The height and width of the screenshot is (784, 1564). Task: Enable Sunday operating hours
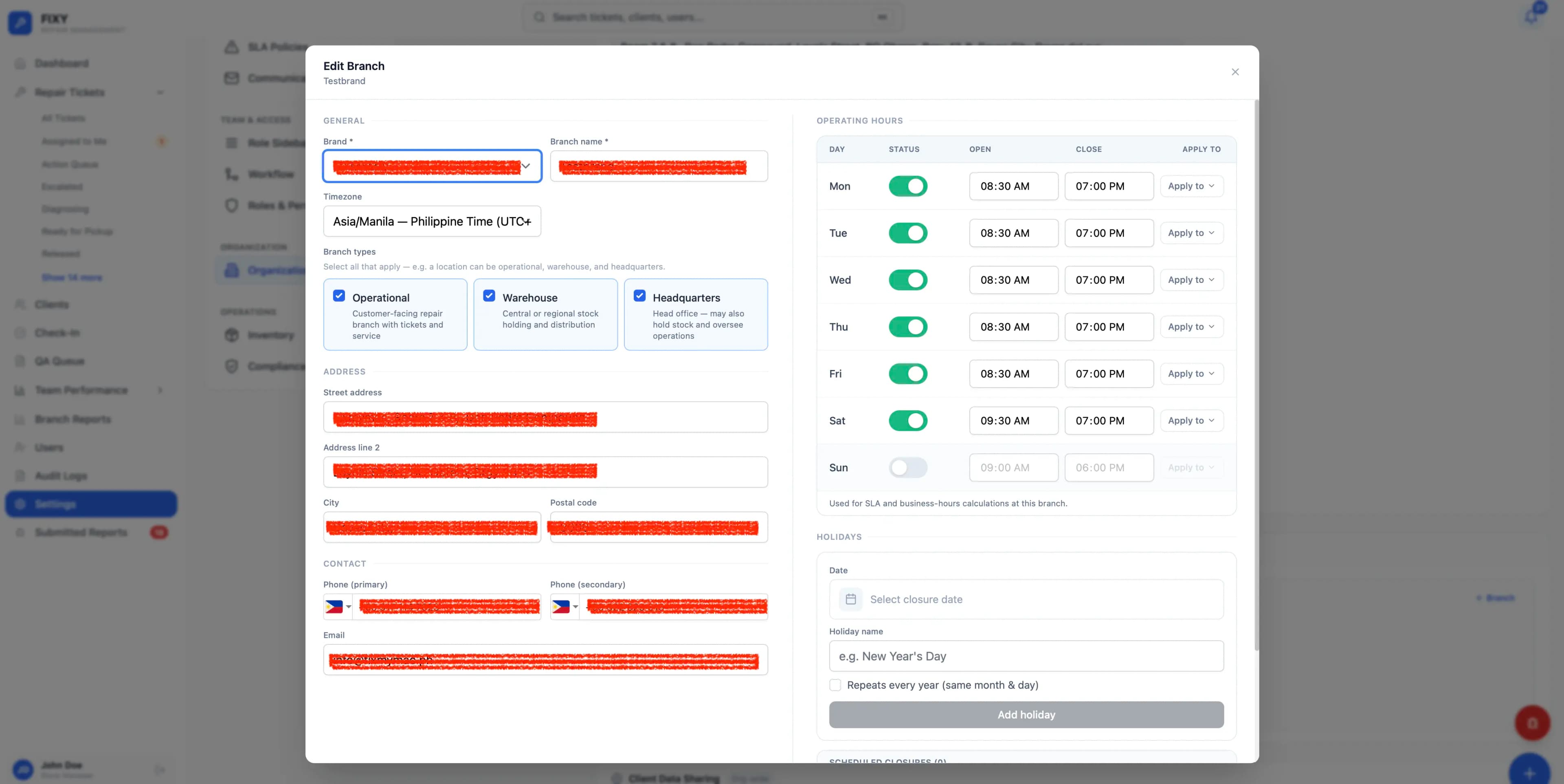[908, 468]
